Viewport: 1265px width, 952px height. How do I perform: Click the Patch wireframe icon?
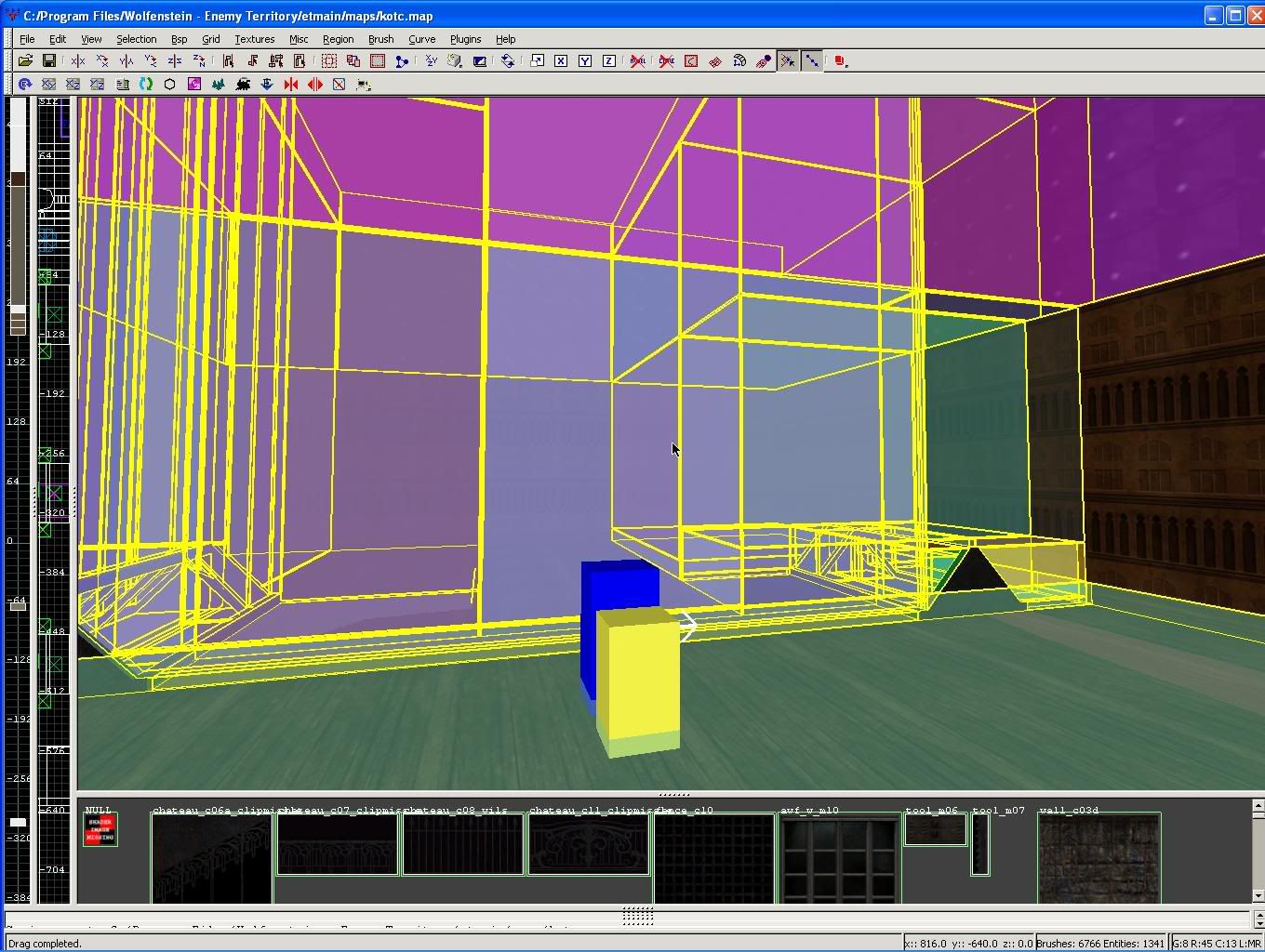click(715, 61)
